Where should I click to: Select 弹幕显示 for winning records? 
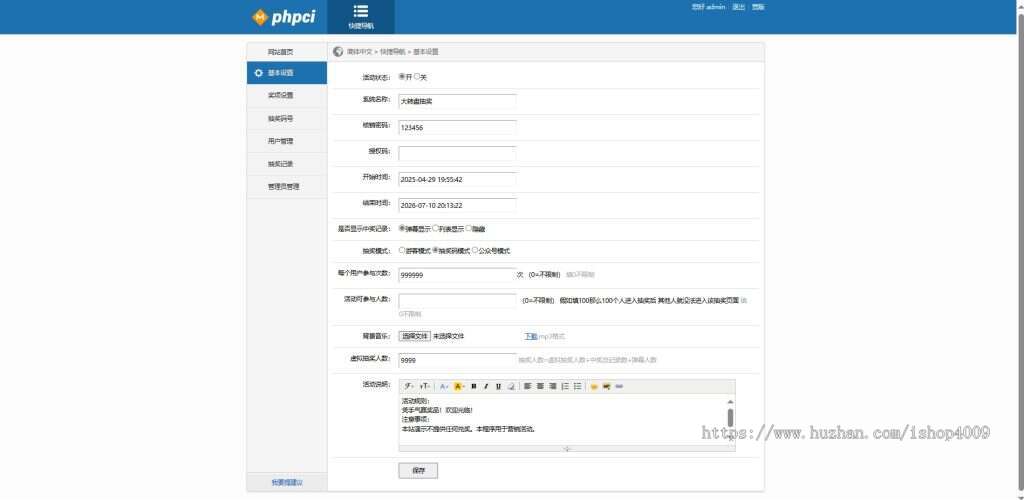pos(402,228)
